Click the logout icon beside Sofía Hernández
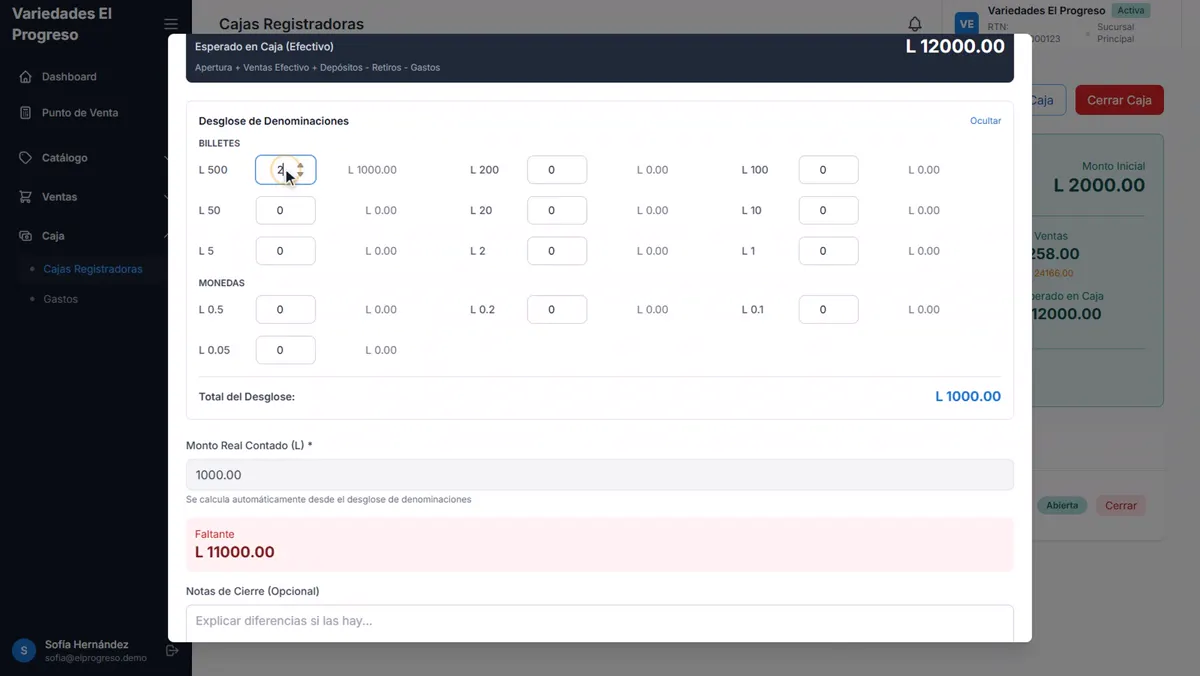The height and width of the screenshot is (676, 1200). [172, 651]
